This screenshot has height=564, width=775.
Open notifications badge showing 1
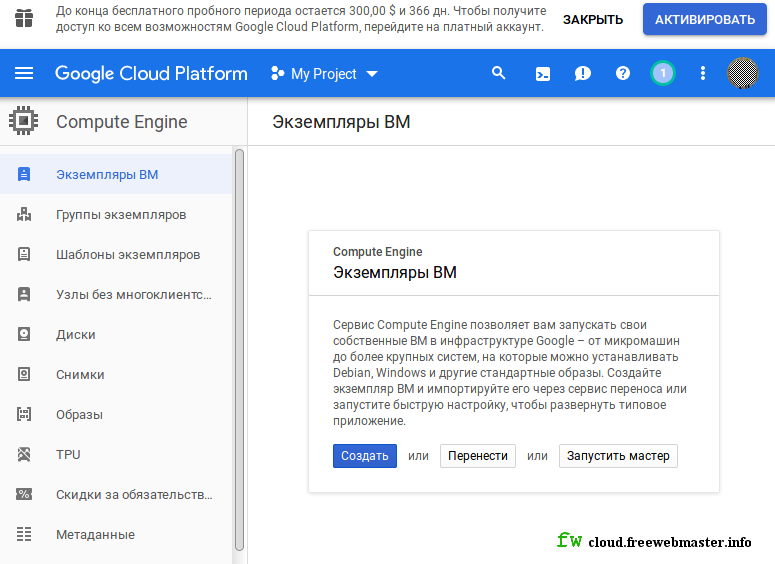tap(662, 73)
